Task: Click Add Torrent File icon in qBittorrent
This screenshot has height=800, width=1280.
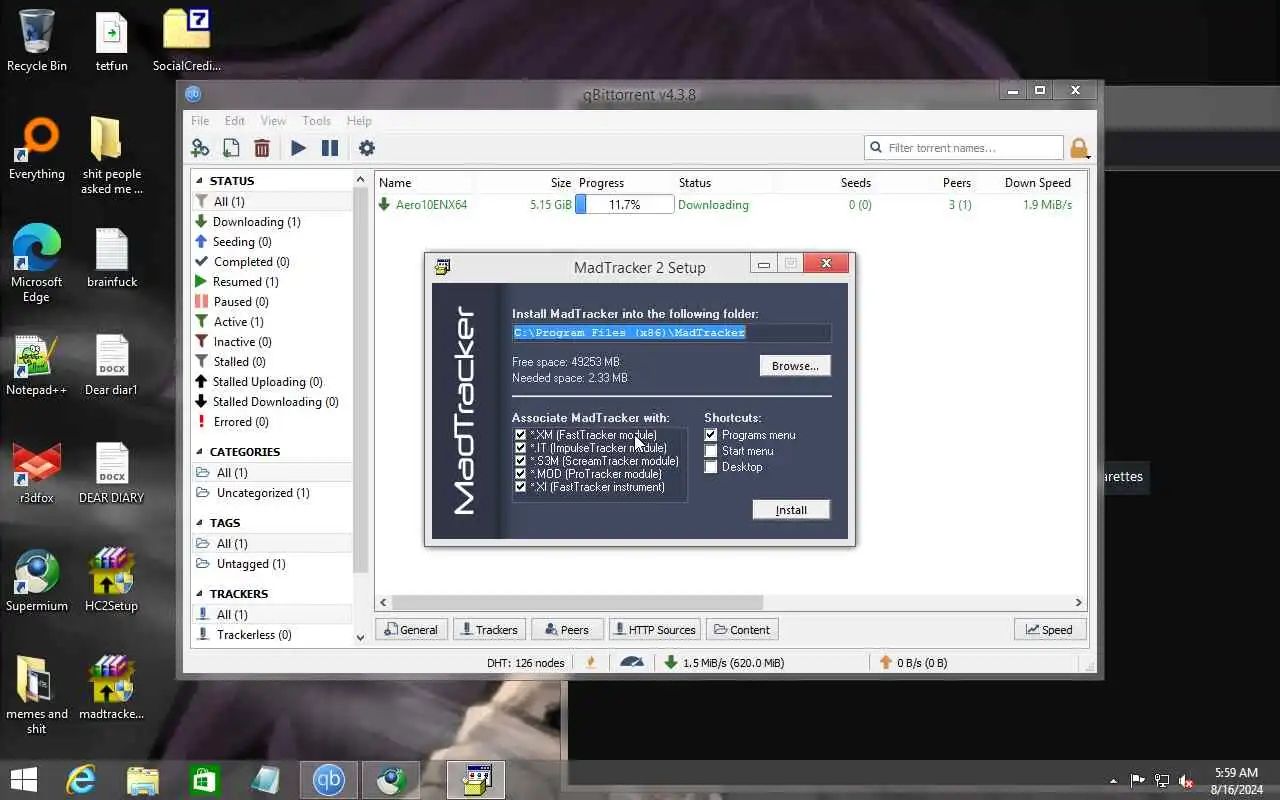Action: 231,148
